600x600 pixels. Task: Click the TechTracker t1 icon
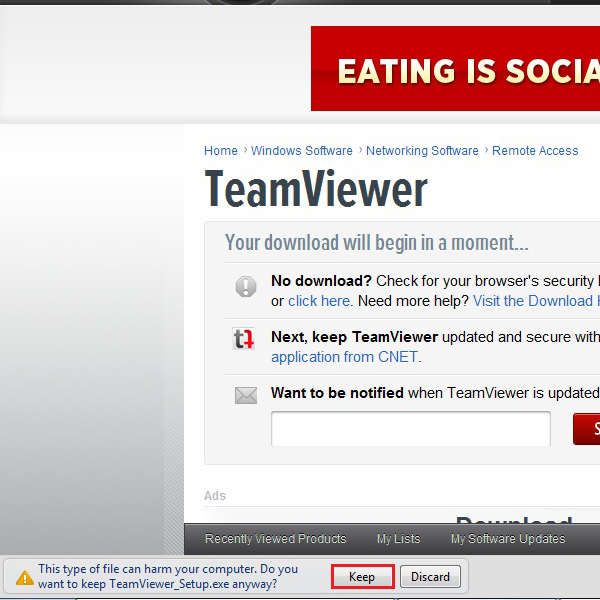point(243,338)
